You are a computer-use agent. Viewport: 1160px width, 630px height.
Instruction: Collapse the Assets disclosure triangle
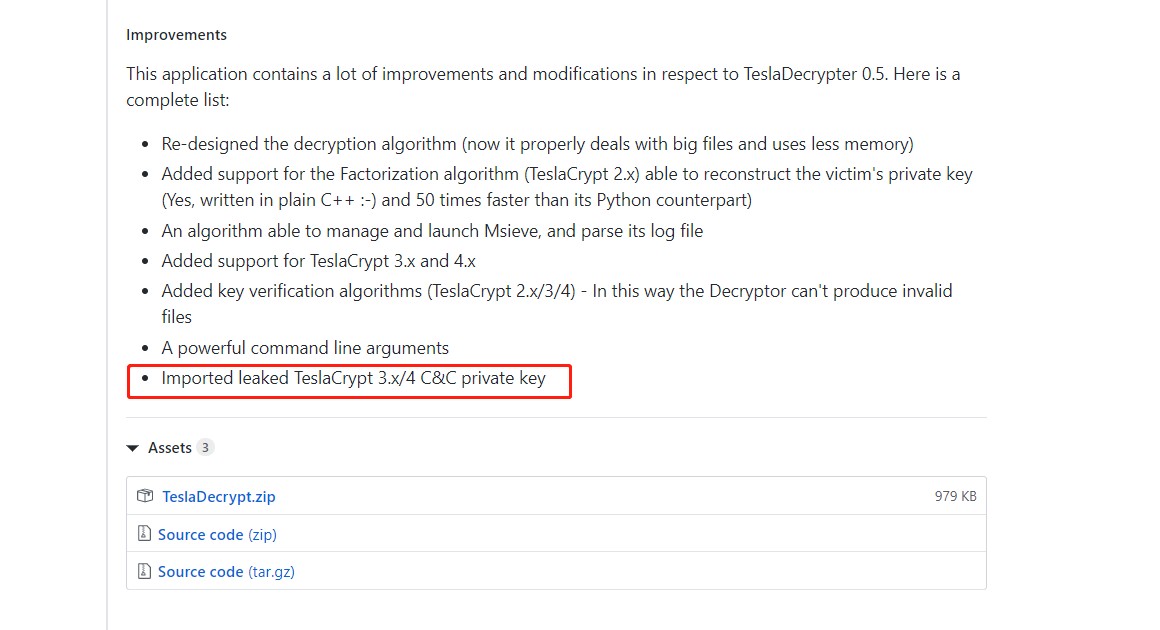133,449
